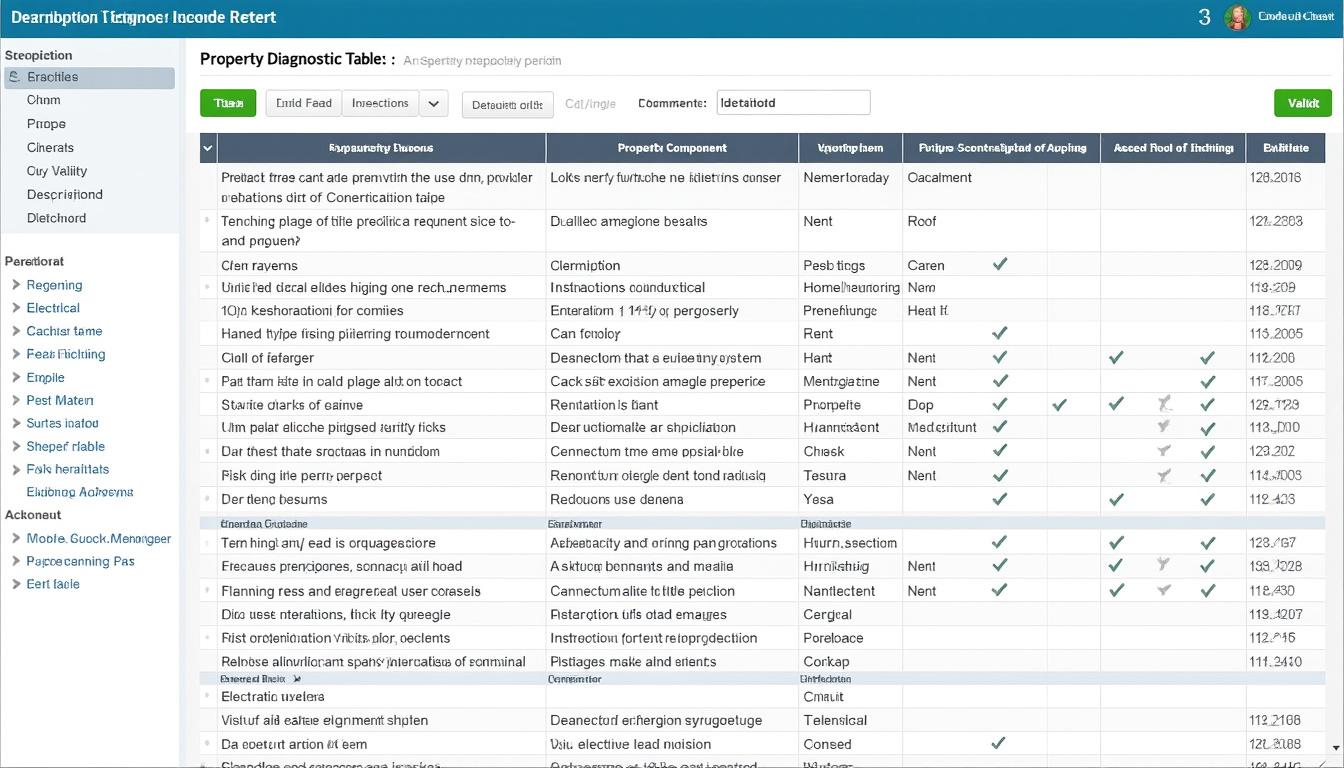The height and width of the screenshot is (768, 1344).
Task: Toggle first checkmark in Der tleng besums row
Action: tap(999, 499)
